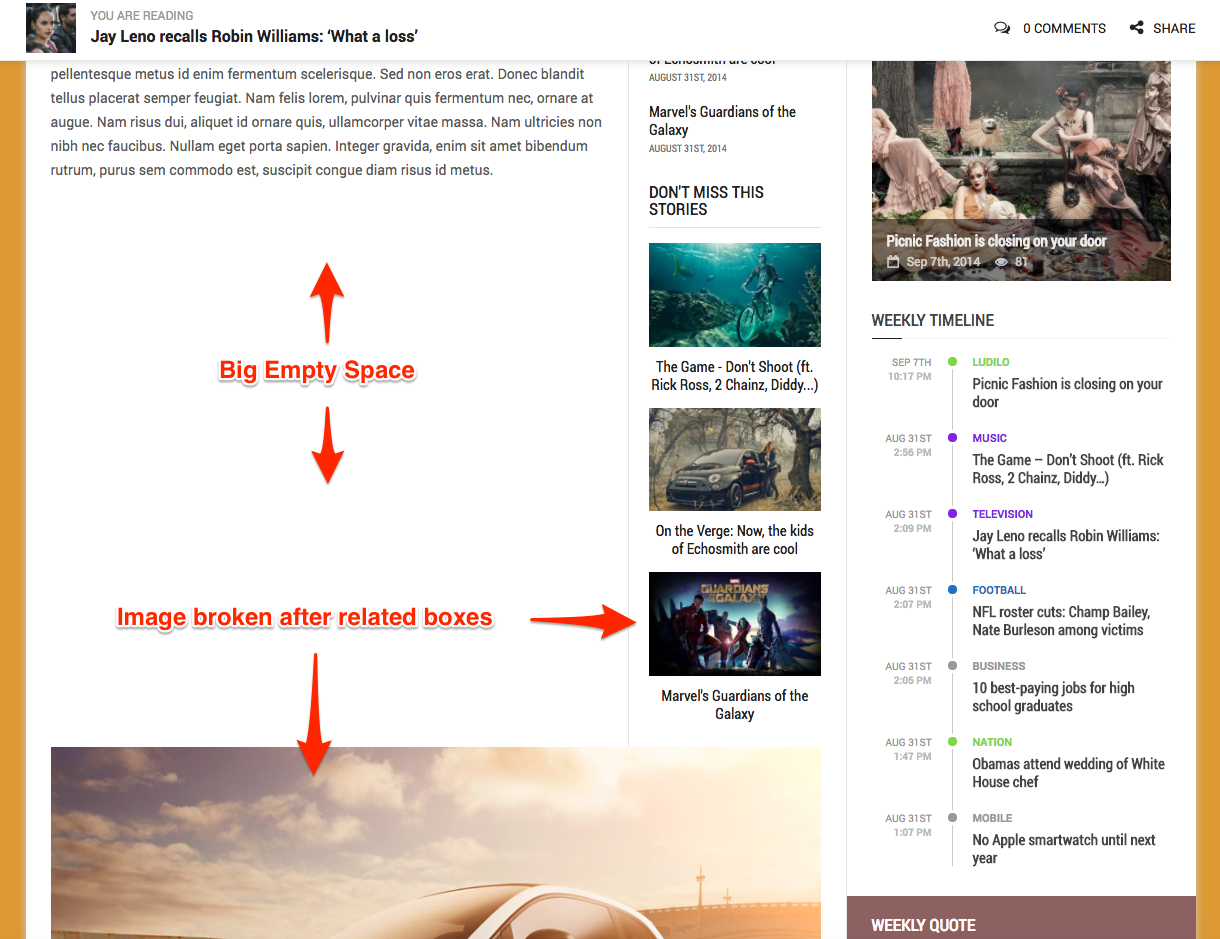This screenshot has height=939, width=1220.
Task: Open timeline story 'Picnic Fashion is closing on your door'
Action: pyautogui.click(x=1068, y=393)
